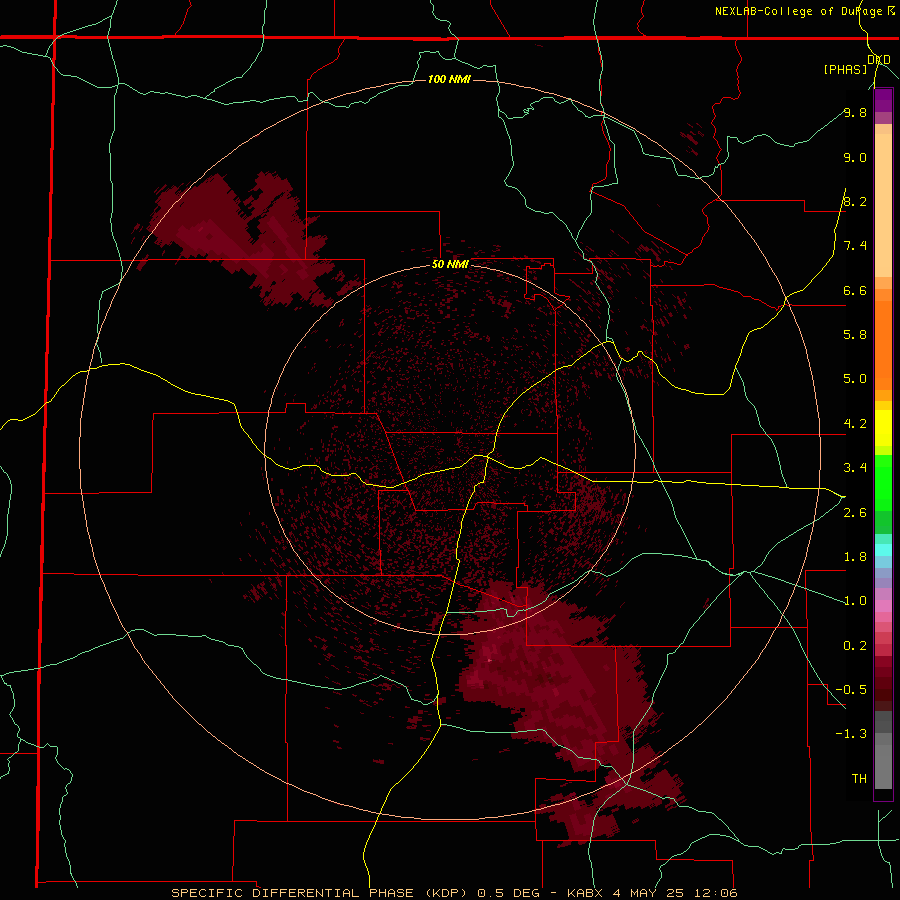This screenshot has width=900, height=900.
Task: Click the KABX 4 MAY 25 12:06 timestamp
Action: point(652,893)
